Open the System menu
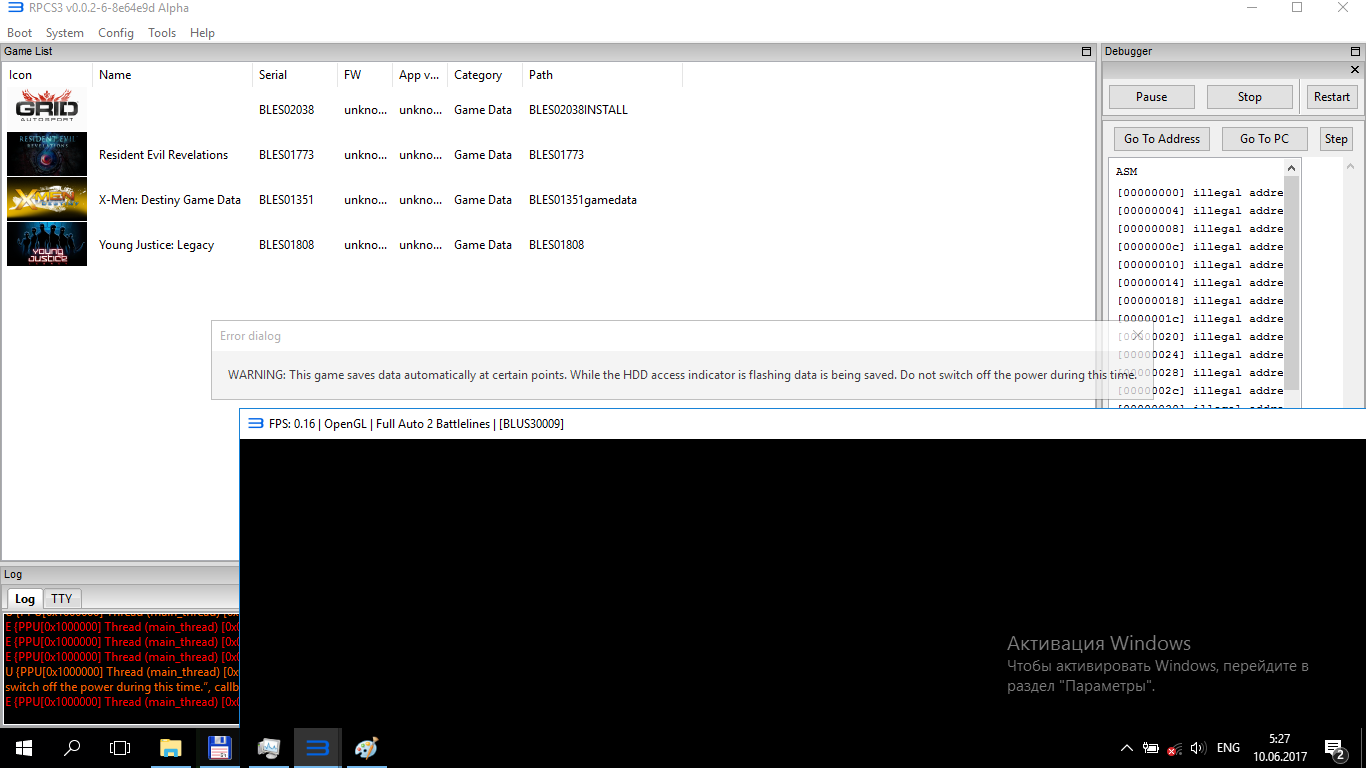 [x=65, y=33]
